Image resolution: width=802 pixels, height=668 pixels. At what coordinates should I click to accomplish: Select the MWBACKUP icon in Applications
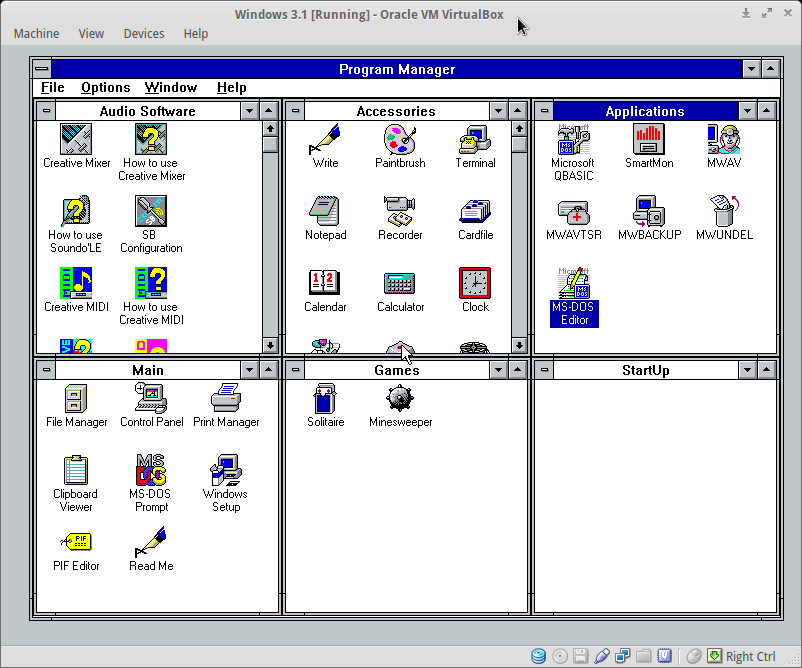click(x=649, y=212)
